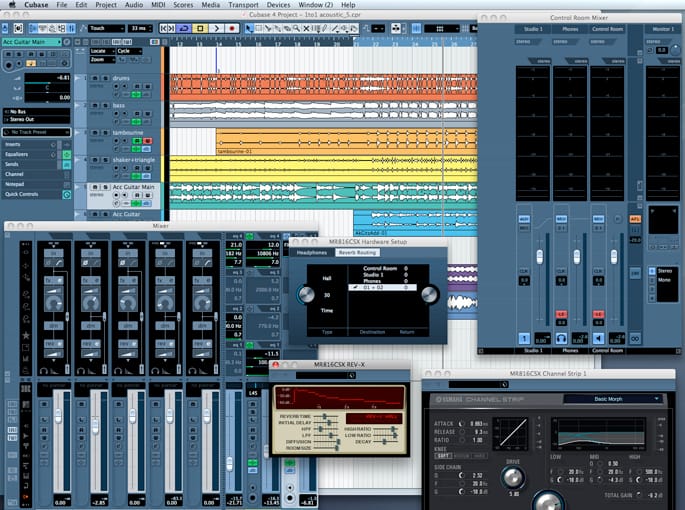Click the Stop button in transport controls

pos(200,28)
